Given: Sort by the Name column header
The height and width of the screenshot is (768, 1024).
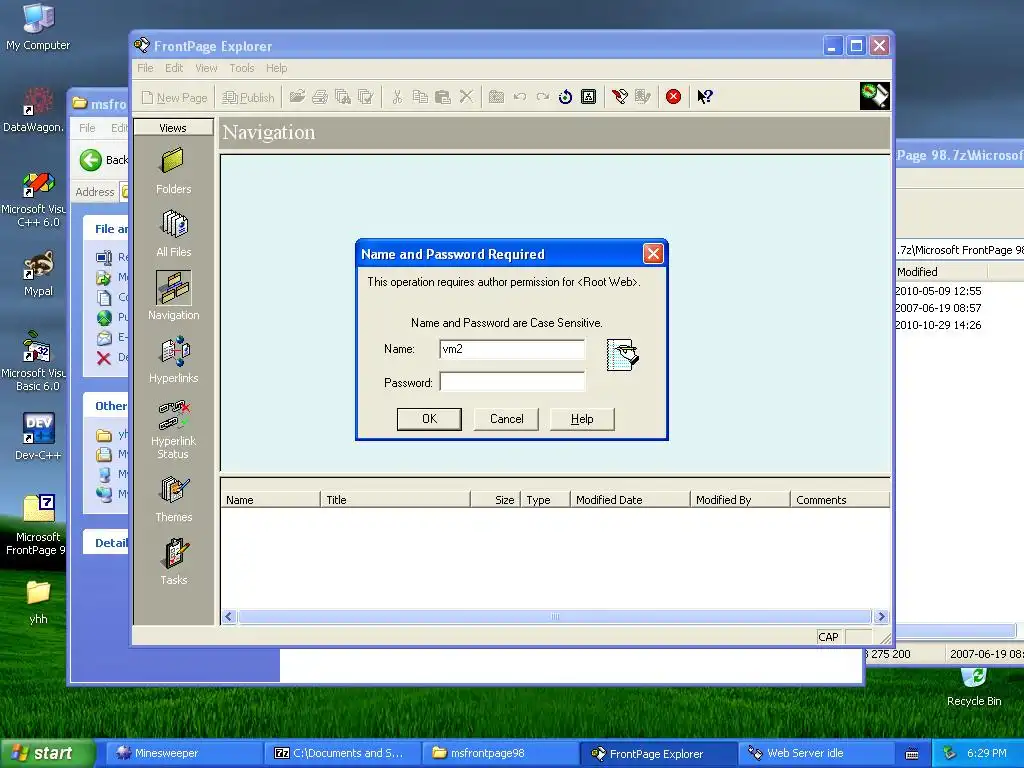Looking at the screenshot, I should [x=270, y=500].
